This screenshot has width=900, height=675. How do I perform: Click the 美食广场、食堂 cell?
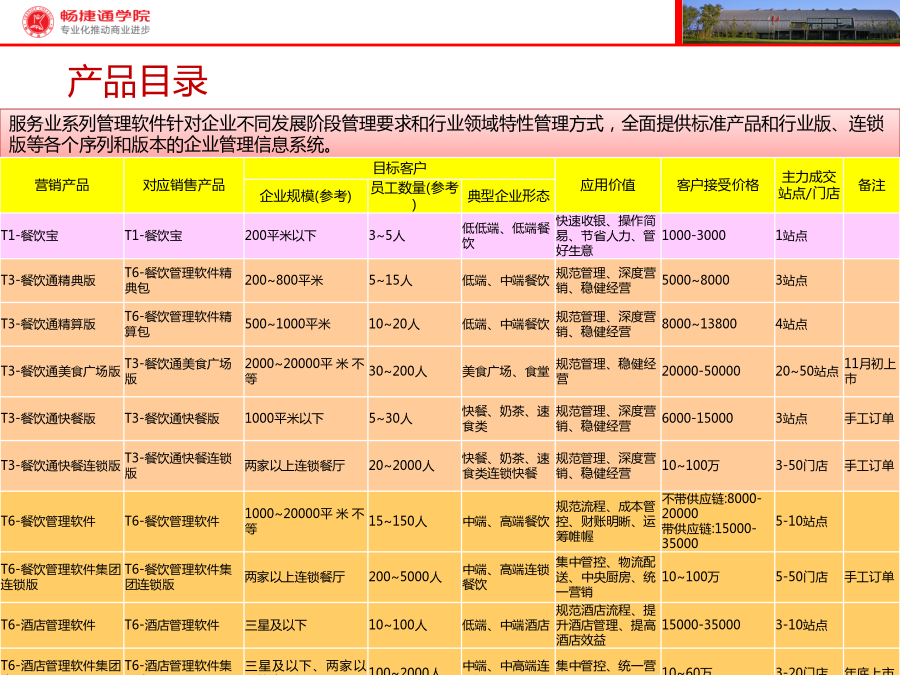[508, 371]
